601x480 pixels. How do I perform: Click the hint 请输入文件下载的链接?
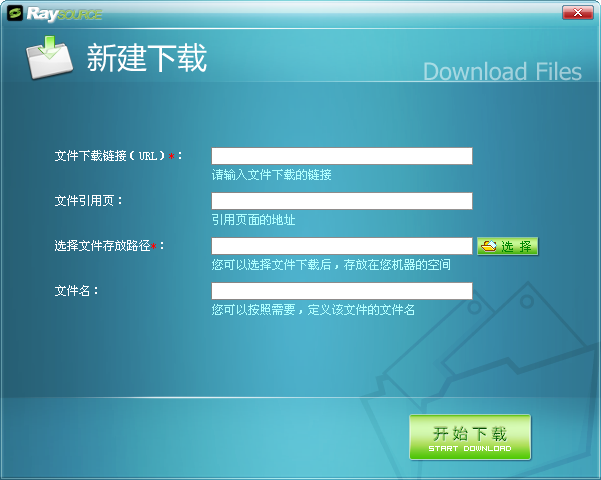[x=271, y=175]
